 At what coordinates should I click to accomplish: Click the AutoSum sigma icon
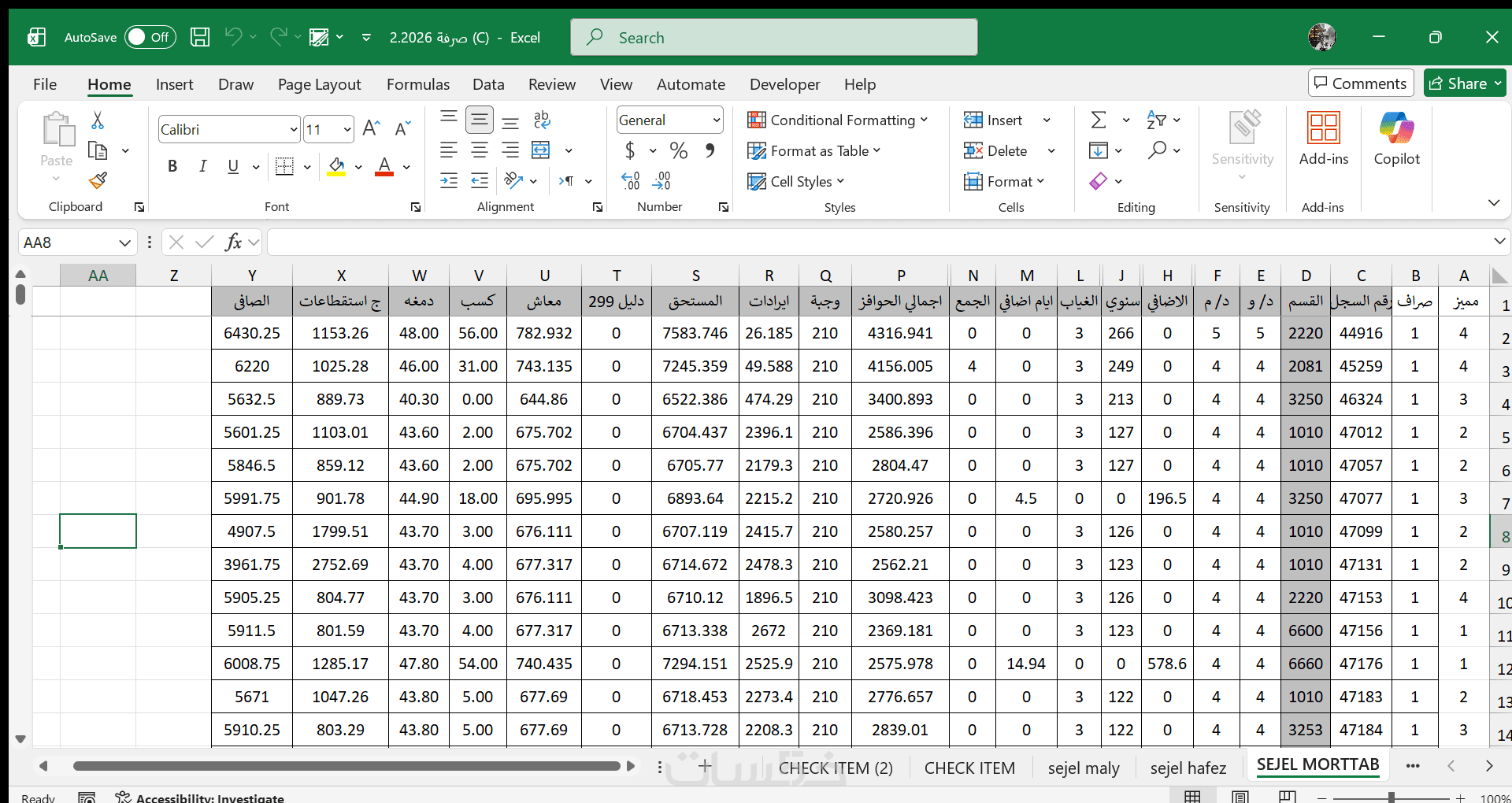coord(1099,120)
